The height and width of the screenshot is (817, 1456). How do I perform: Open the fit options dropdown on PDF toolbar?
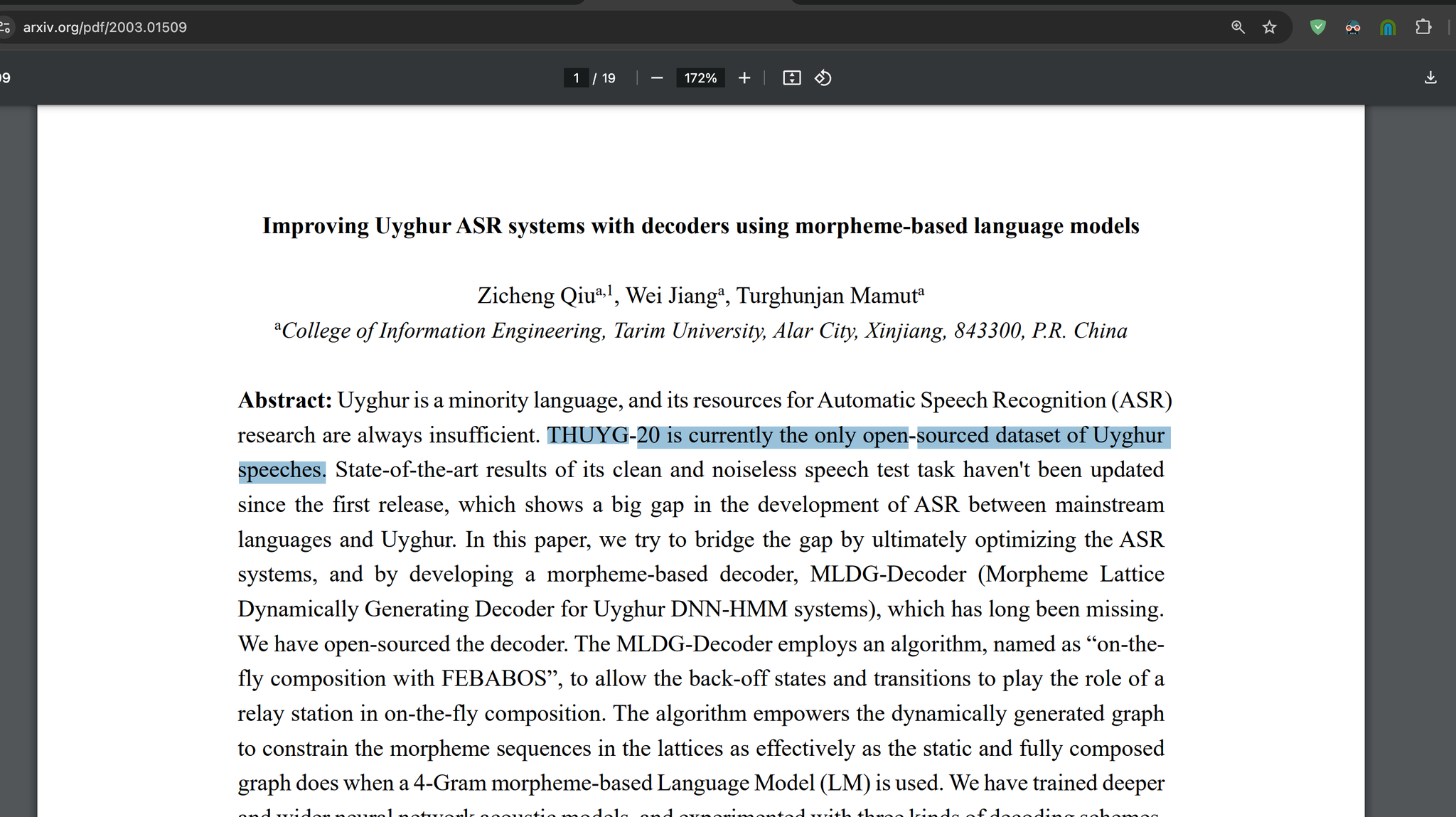click(791, 78)
